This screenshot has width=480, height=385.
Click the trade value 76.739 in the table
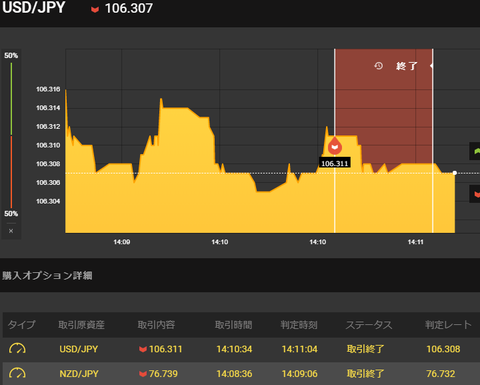[x=163, y=374]
